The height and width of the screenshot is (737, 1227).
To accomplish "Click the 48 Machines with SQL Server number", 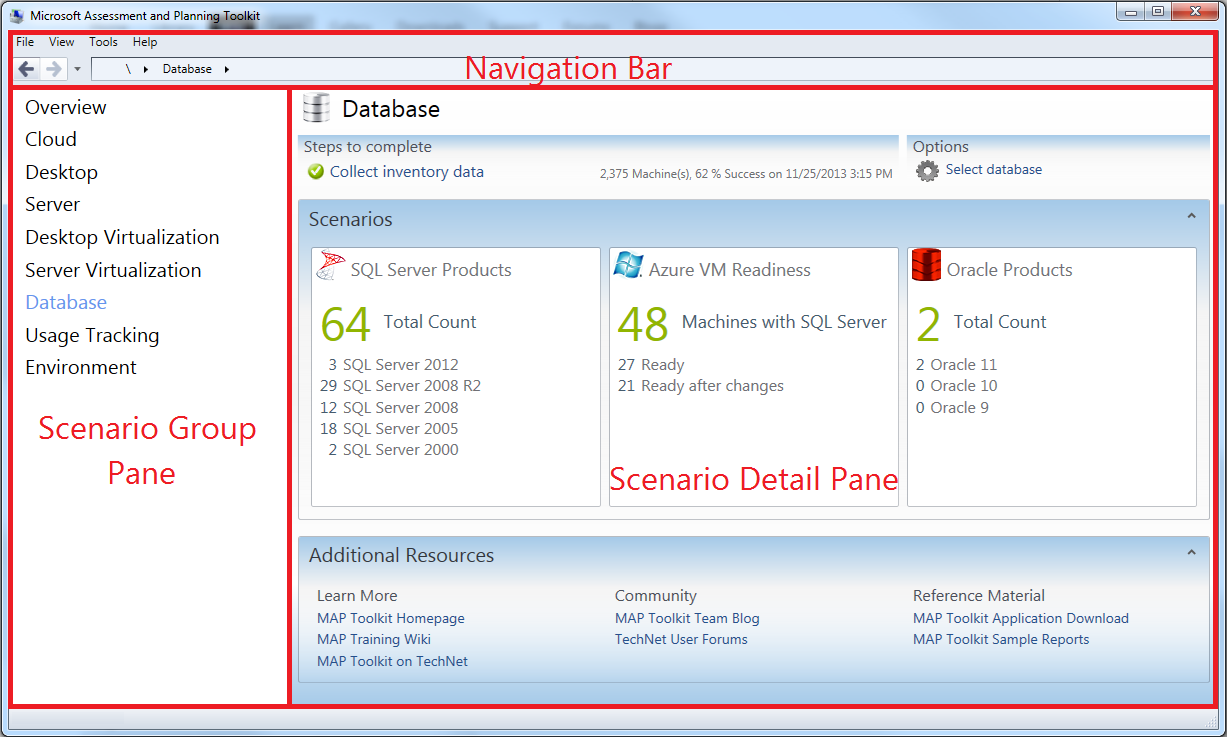I will coord(644,324).
